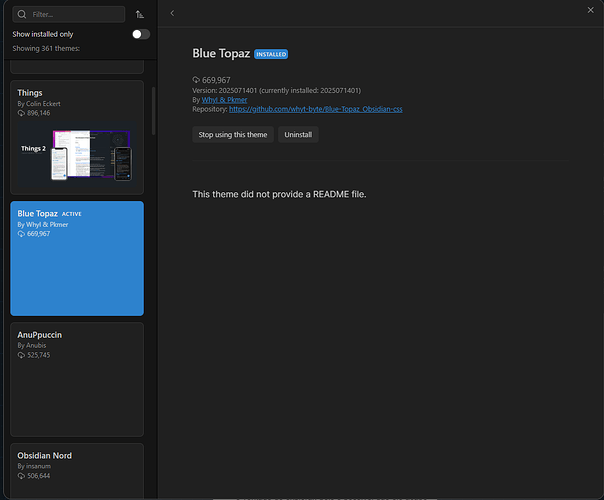Image resolution: width=604 pixels, height=500 pixels.
Task: Uninstall the Blue Topaz theme
Action: 298,134
